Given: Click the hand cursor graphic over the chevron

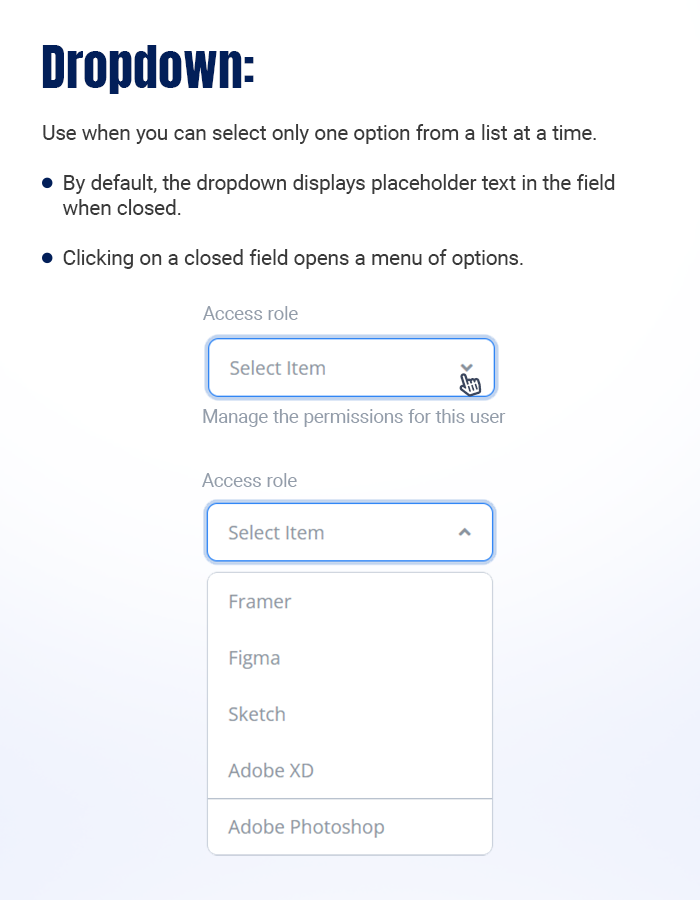Looking at the screenshot, I should point(470,381).
